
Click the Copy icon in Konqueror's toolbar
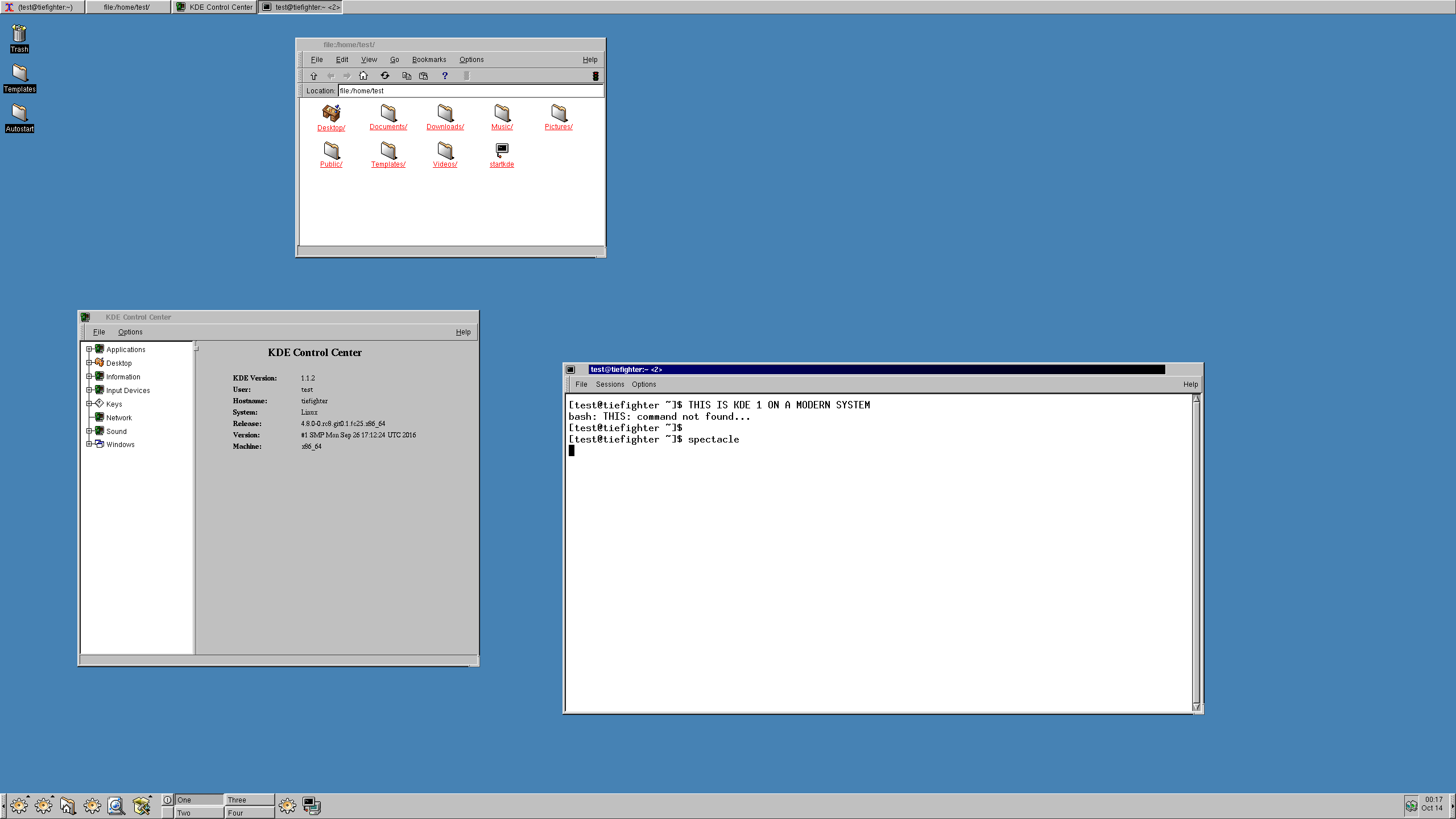[407, 75]
